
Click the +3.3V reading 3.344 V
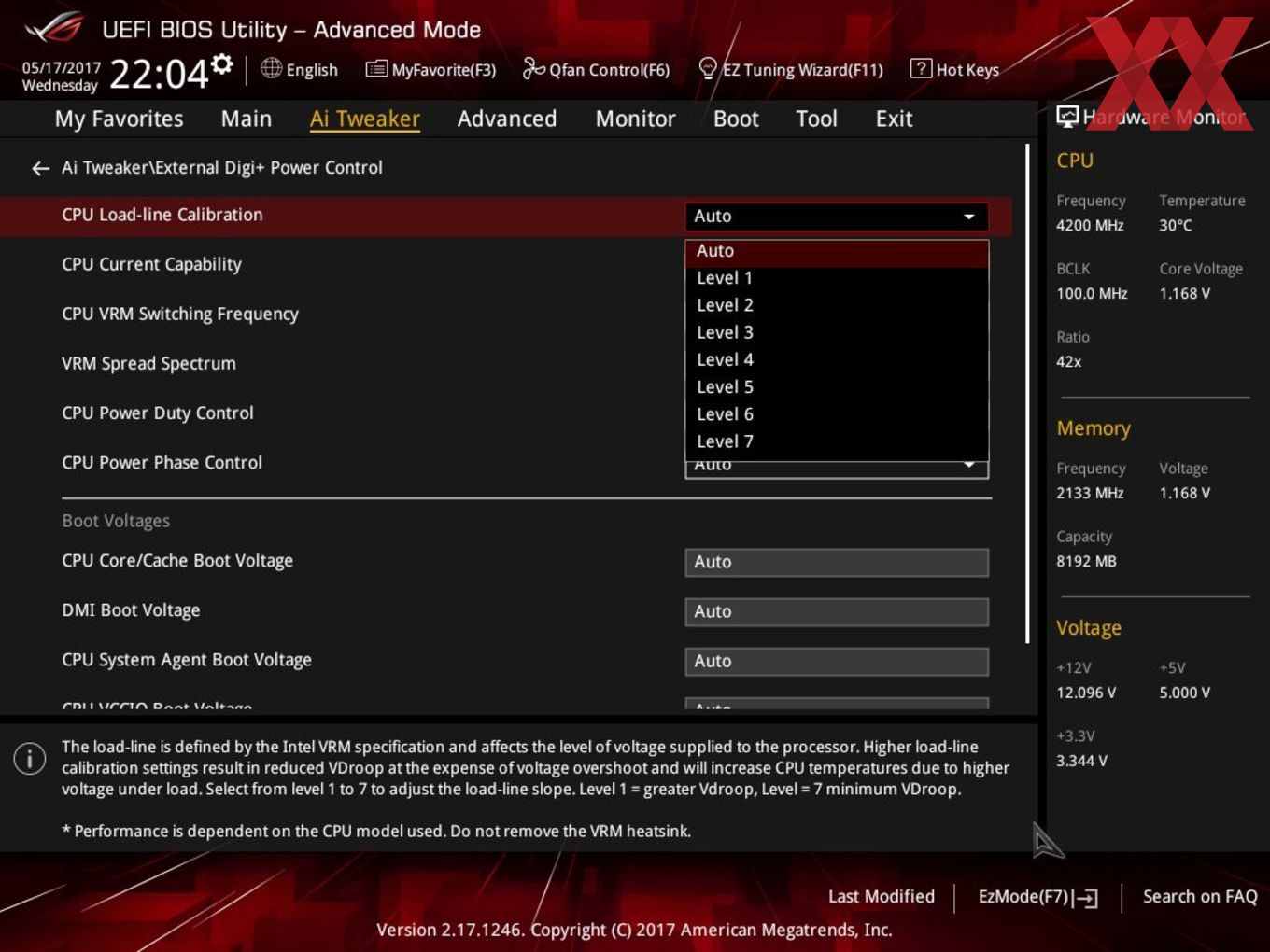pyautogui.click(x=1081, y=762)
